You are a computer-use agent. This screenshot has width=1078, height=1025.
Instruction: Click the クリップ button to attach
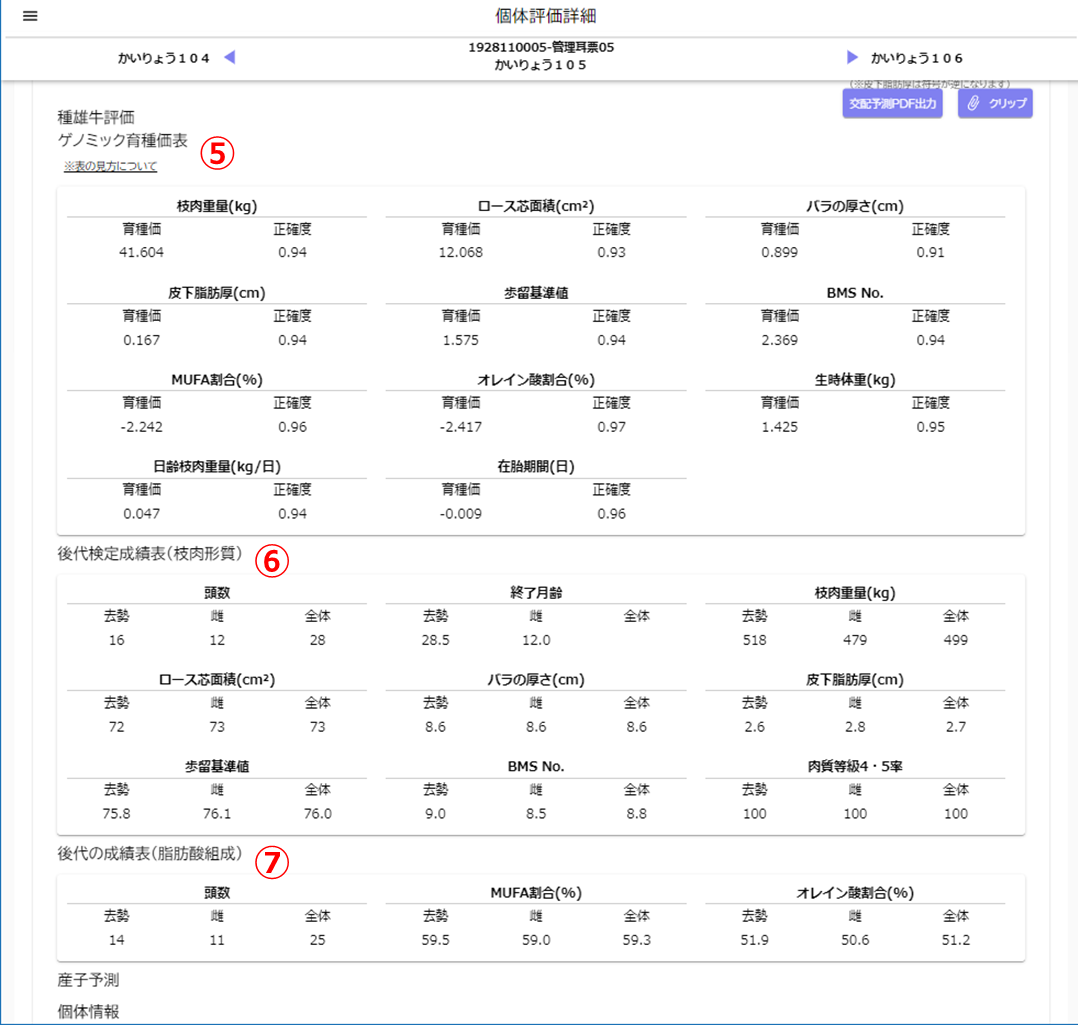point(995,103)
